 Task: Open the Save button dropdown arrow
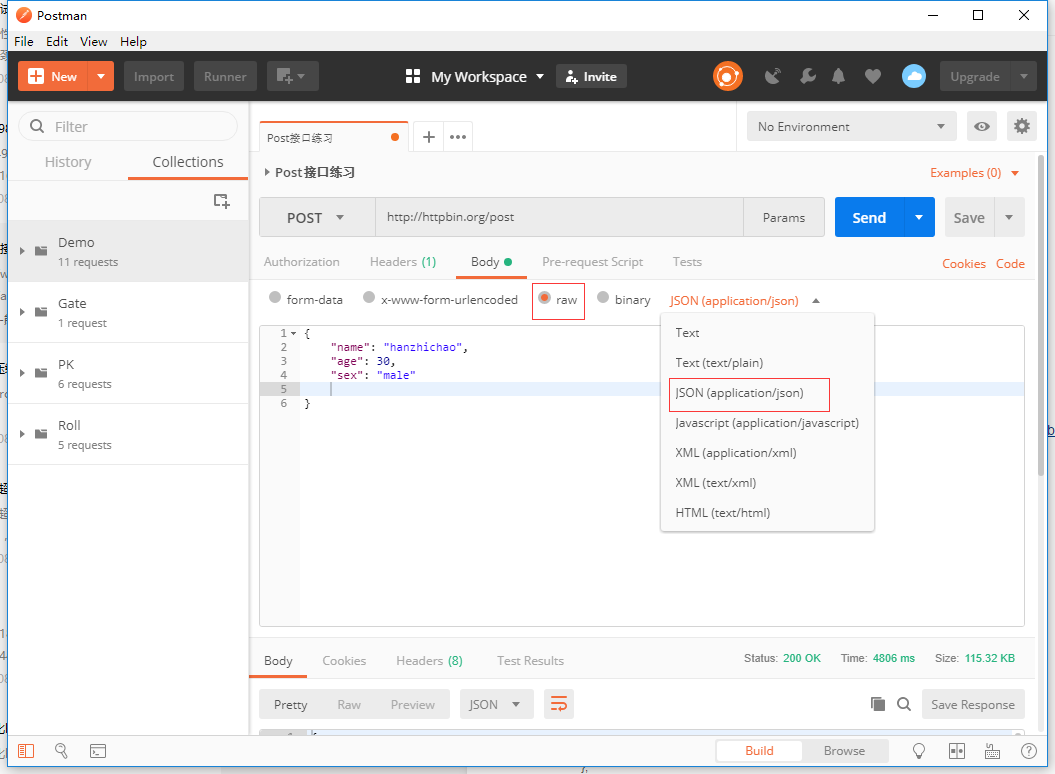coord(1009,217)
